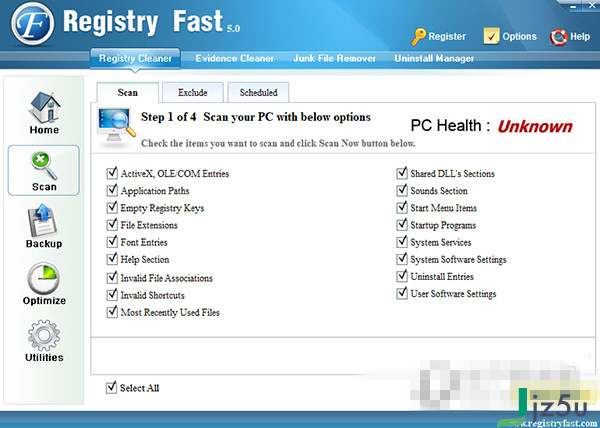Click the monitor scan icon beside Step 1

click(116, 127)
